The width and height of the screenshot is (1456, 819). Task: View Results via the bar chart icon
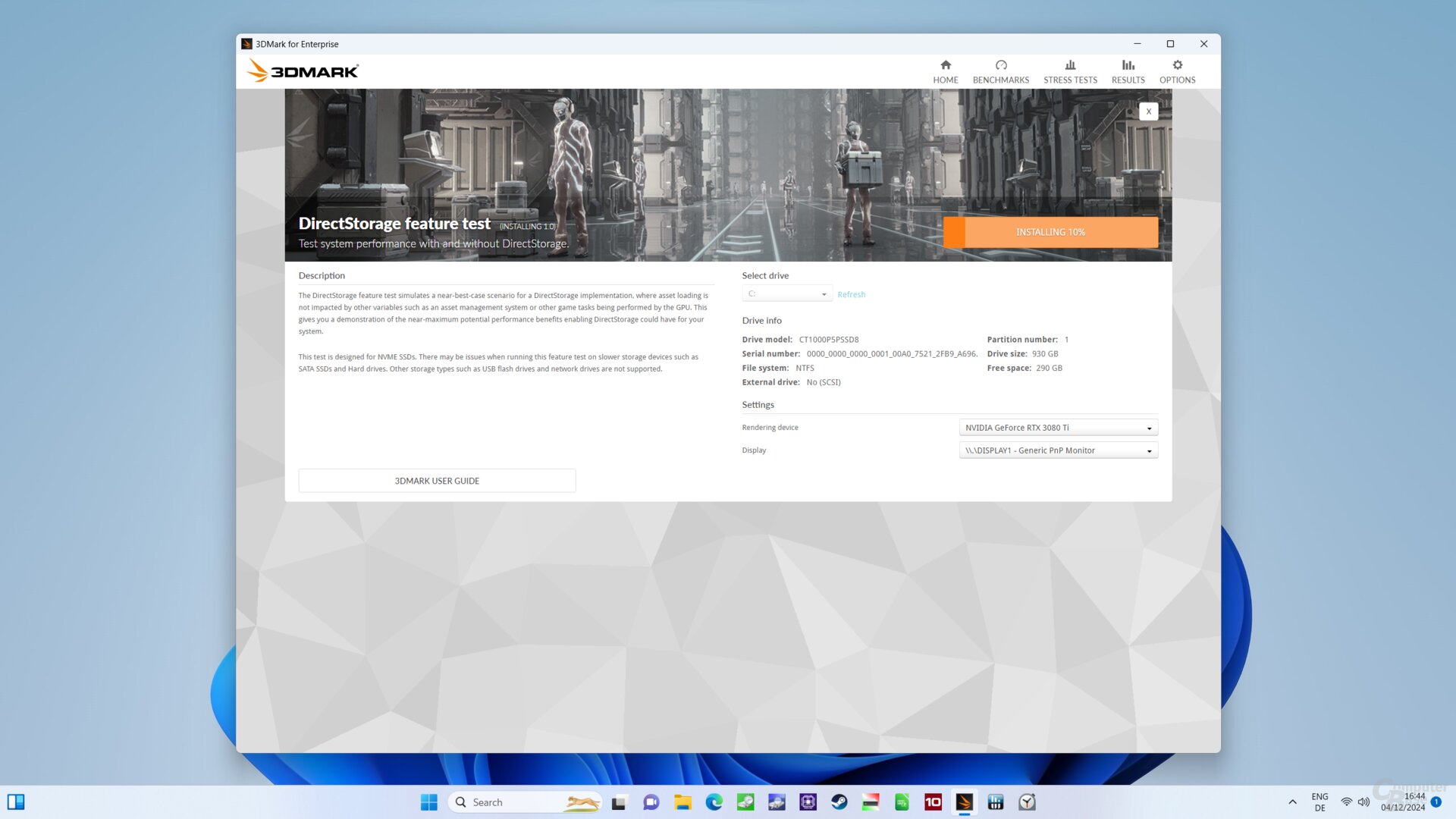point(1128,71)
